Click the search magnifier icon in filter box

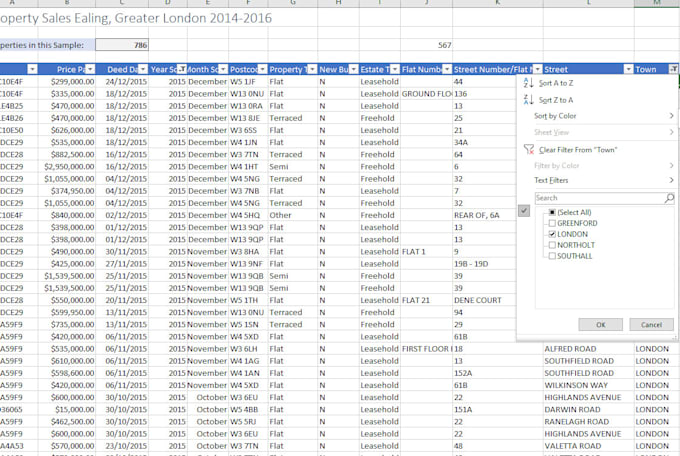point(669,198)
